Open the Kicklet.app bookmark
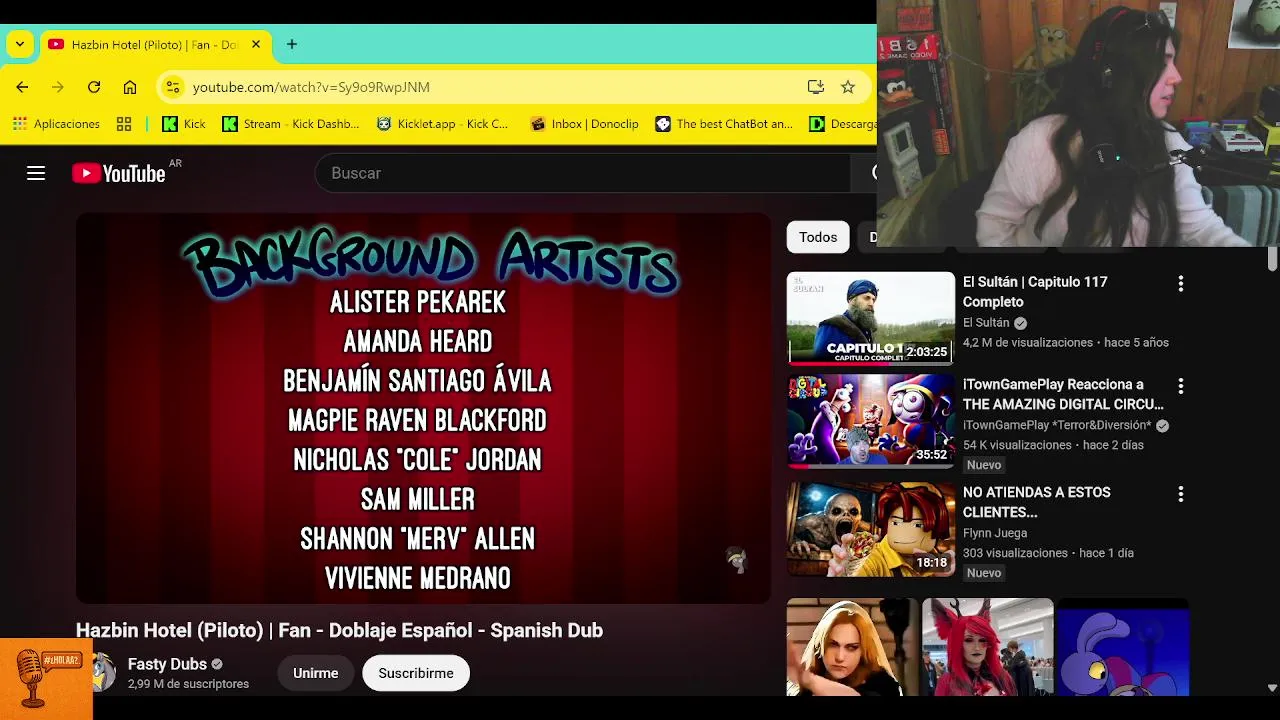Image resolution: width=1280 pixels, height=720 pixels. coord(442,124)
